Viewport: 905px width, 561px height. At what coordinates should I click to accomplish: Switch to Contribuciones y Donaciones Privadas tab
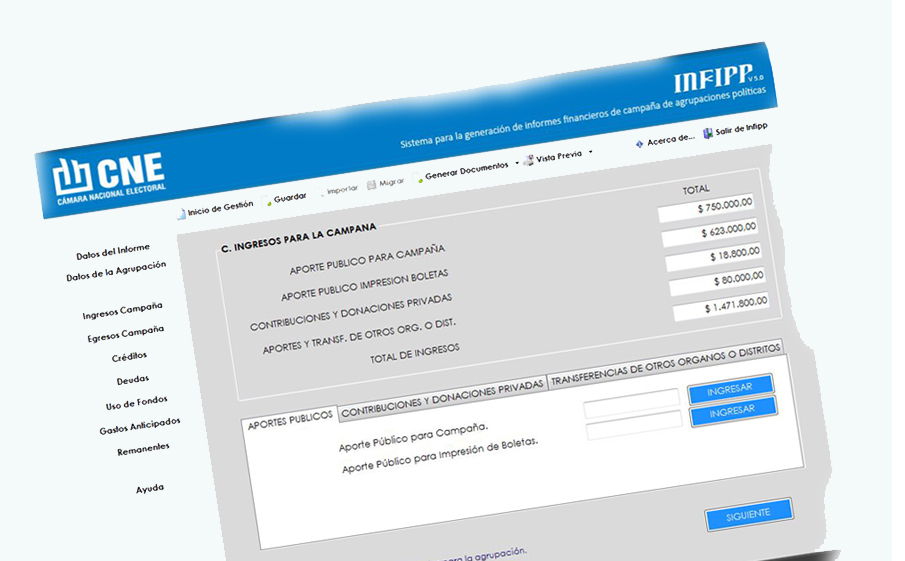pyautogui.click(x=441, y=397)
